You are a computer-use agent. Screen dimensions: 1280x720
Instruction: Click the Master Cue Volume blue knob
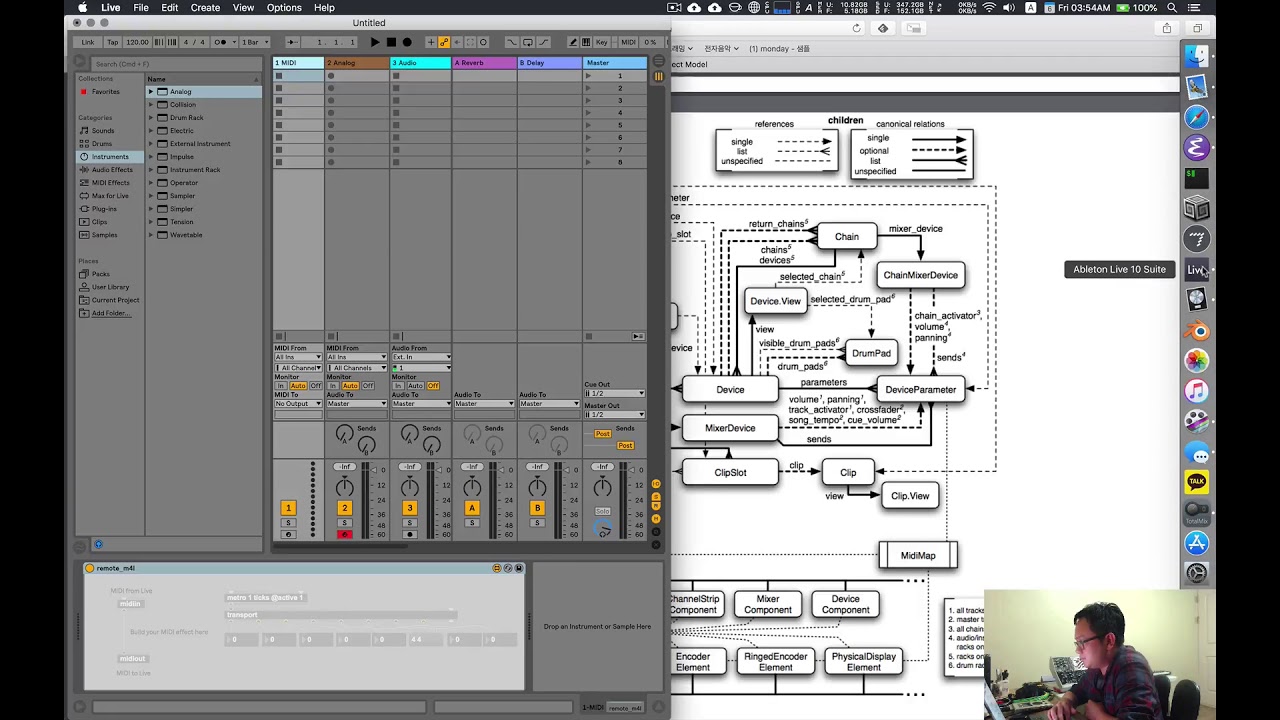(x=603, y=527)
